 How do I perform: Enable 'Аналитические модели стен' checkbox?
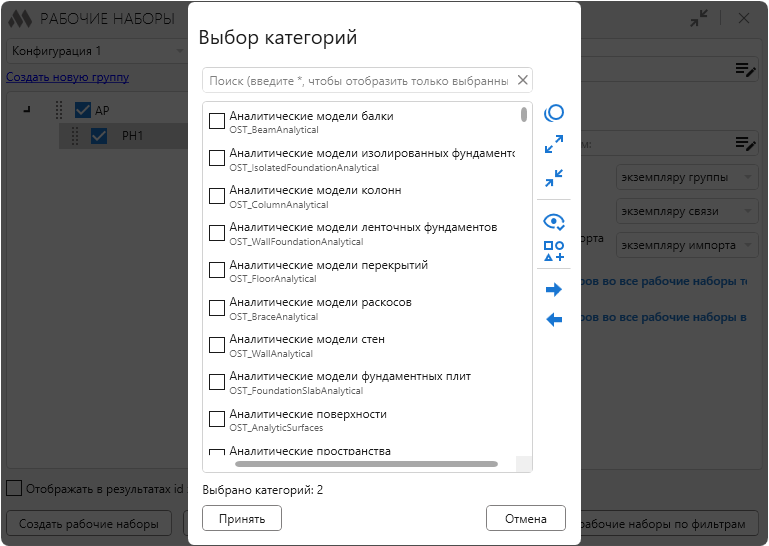coord(217,345)
